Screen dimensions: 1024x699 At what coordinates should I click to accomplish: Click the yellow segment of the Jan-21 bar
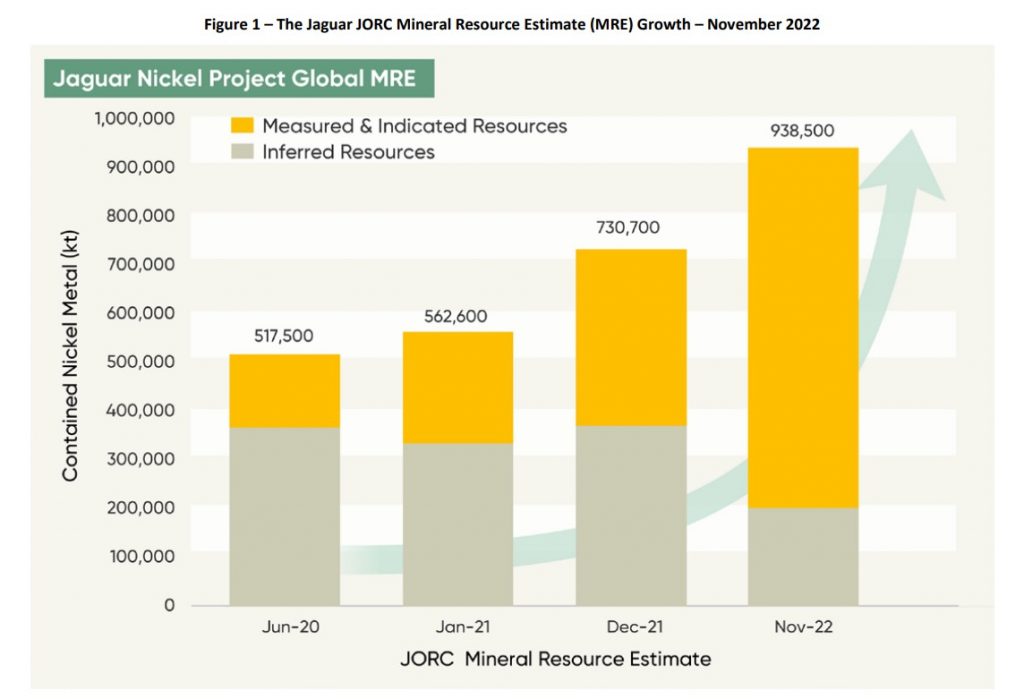coord(458,388)
